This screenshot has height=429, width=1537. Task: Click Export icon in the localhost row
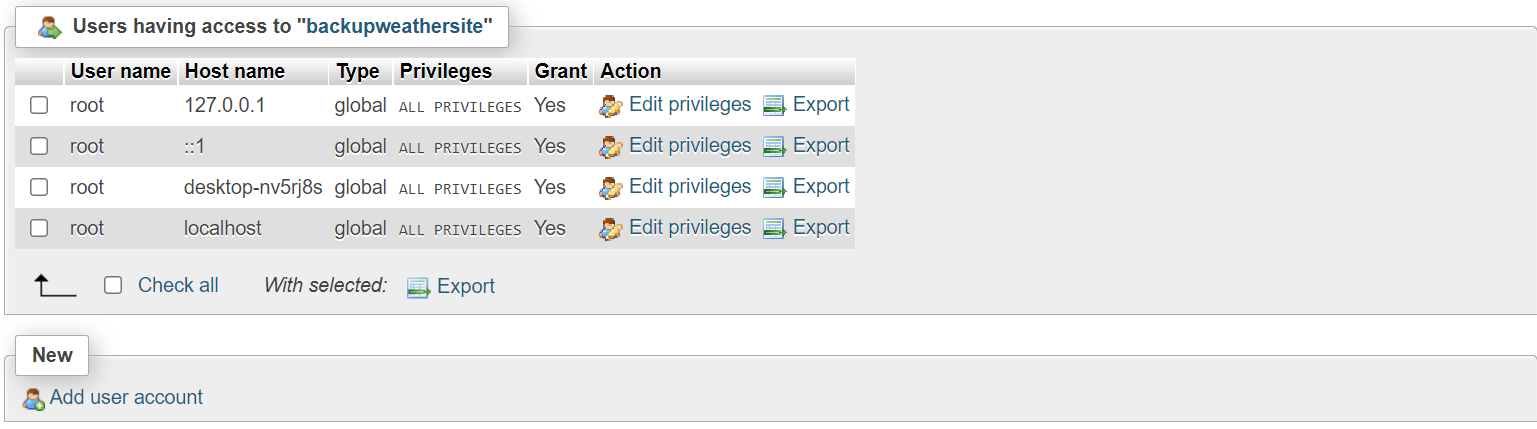coord(774,229)
